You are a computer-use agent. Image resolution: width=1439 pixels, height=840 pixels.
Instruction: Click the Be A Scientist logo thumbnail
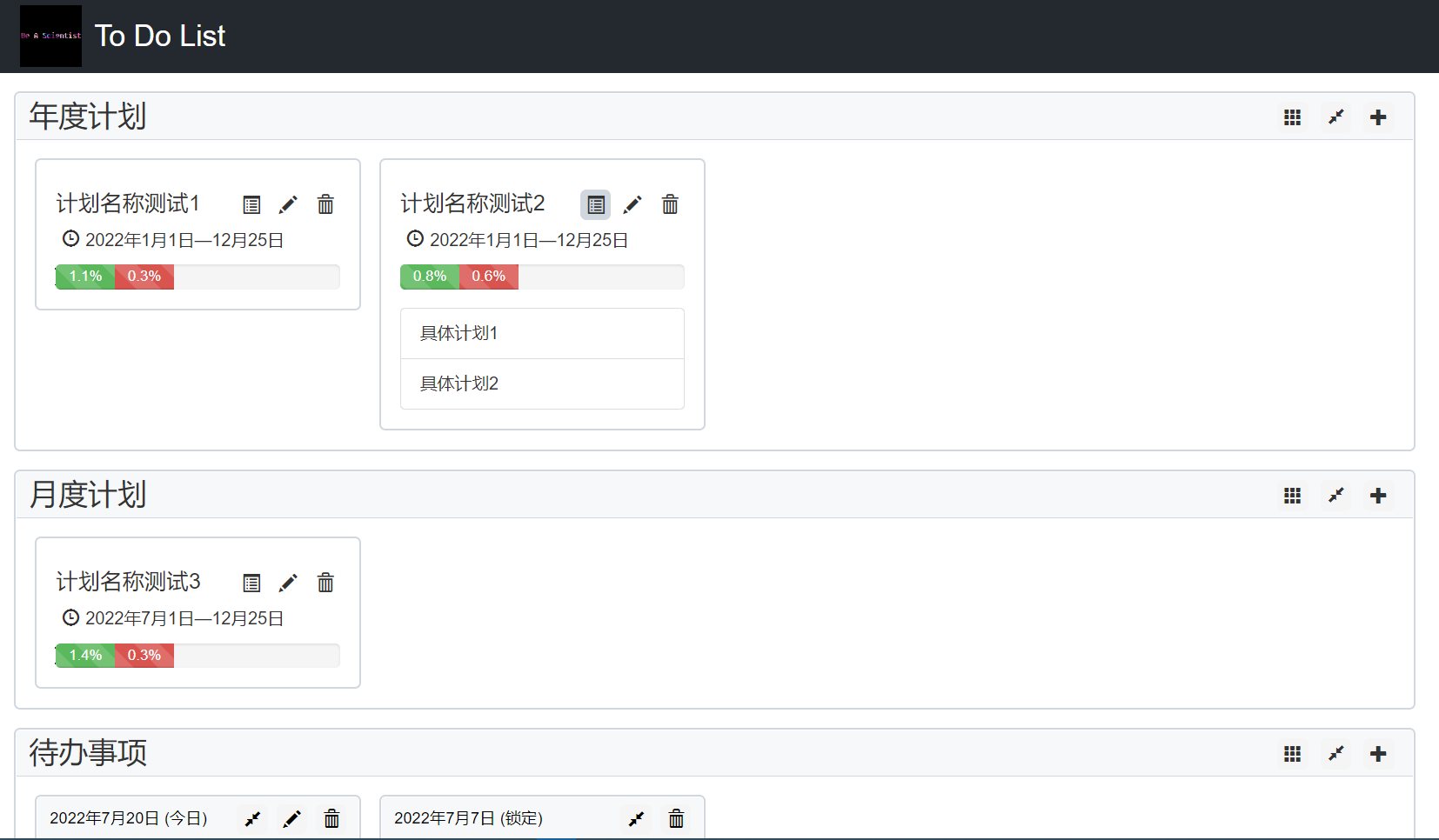[50, 37]
